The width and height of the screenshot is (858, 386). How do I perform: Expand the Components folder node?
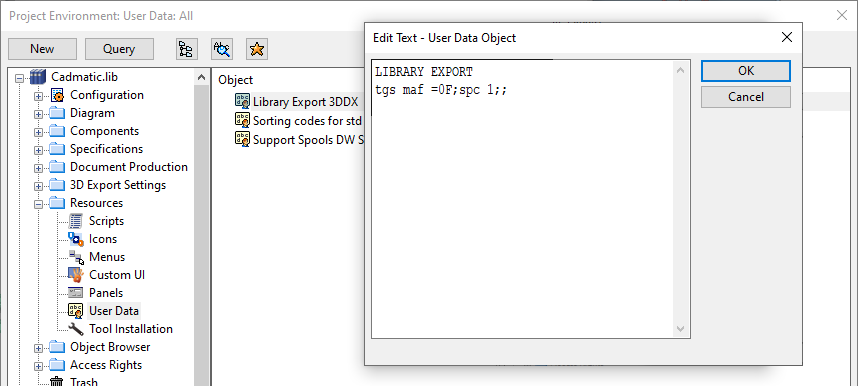[38, 132]
